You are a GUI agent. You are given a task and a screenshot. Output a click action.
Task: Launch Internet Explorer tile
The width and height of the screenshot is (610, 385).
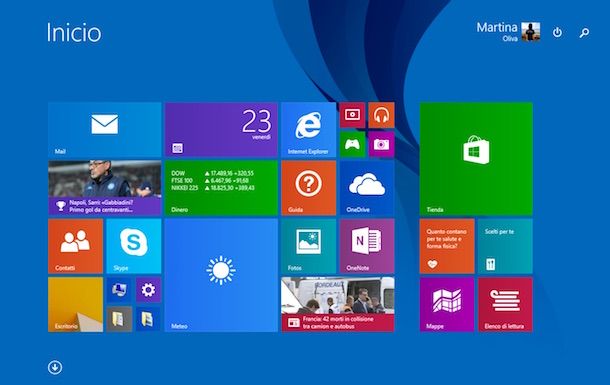click(309, 130)
